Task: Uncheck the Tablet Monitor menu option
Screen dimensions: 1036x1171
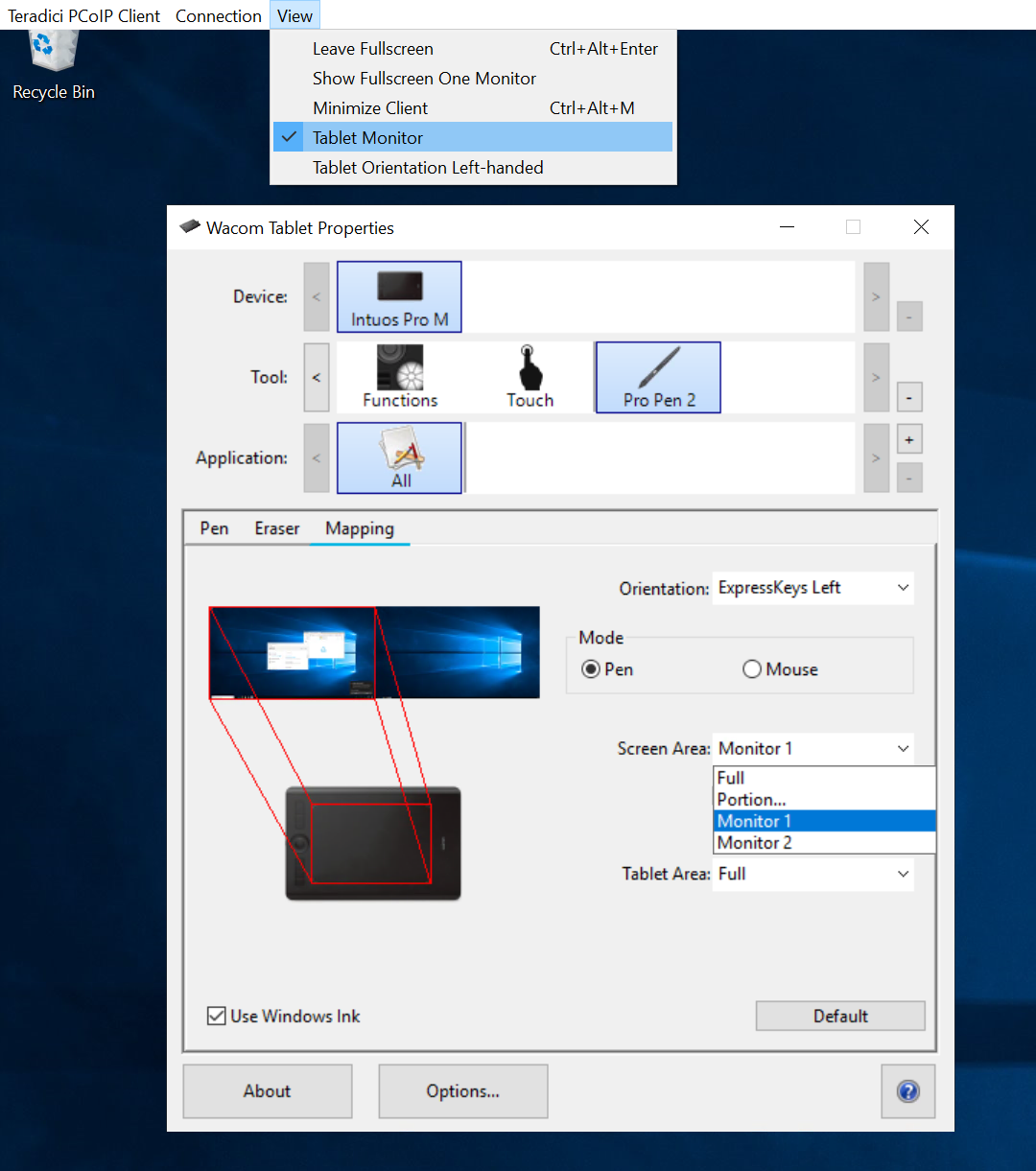Action: 473,137
